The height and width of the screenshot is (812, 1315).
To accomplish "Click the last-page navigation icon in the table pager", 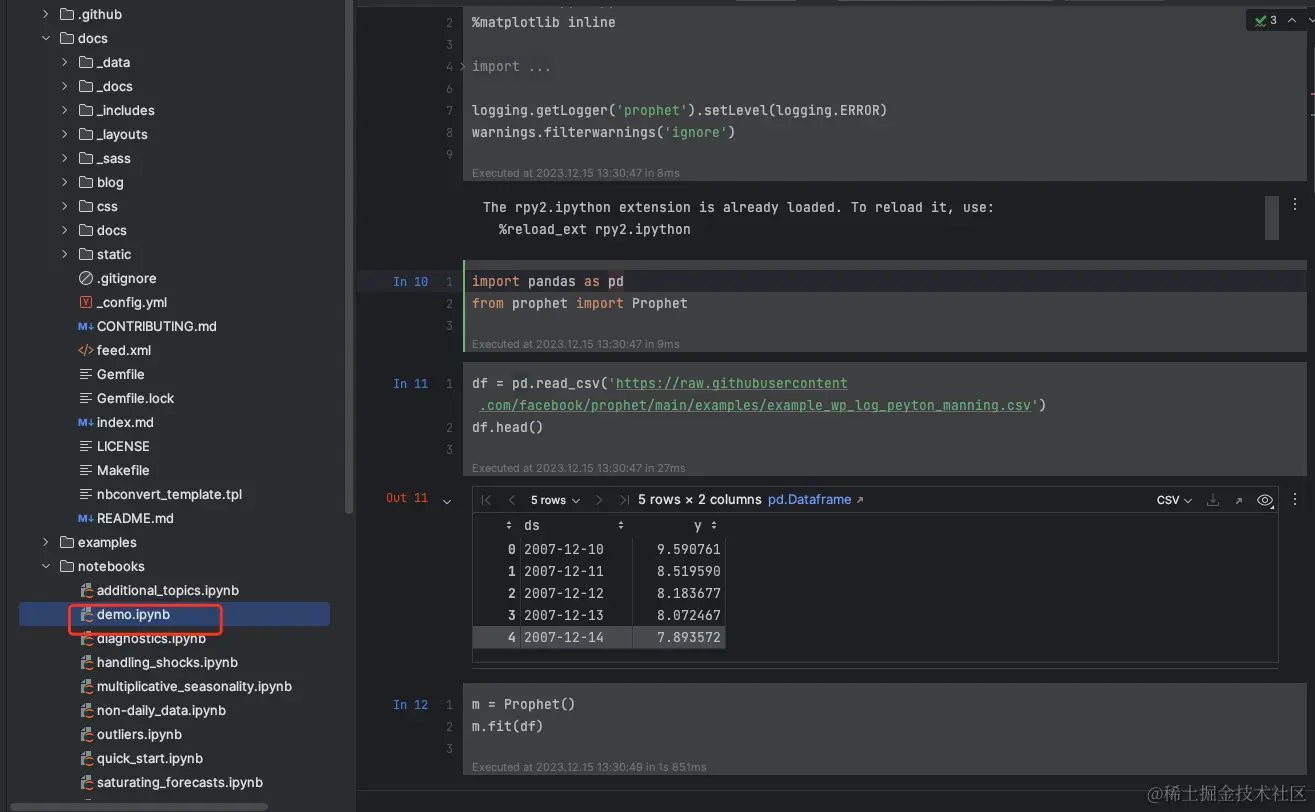I will [625, 500].
